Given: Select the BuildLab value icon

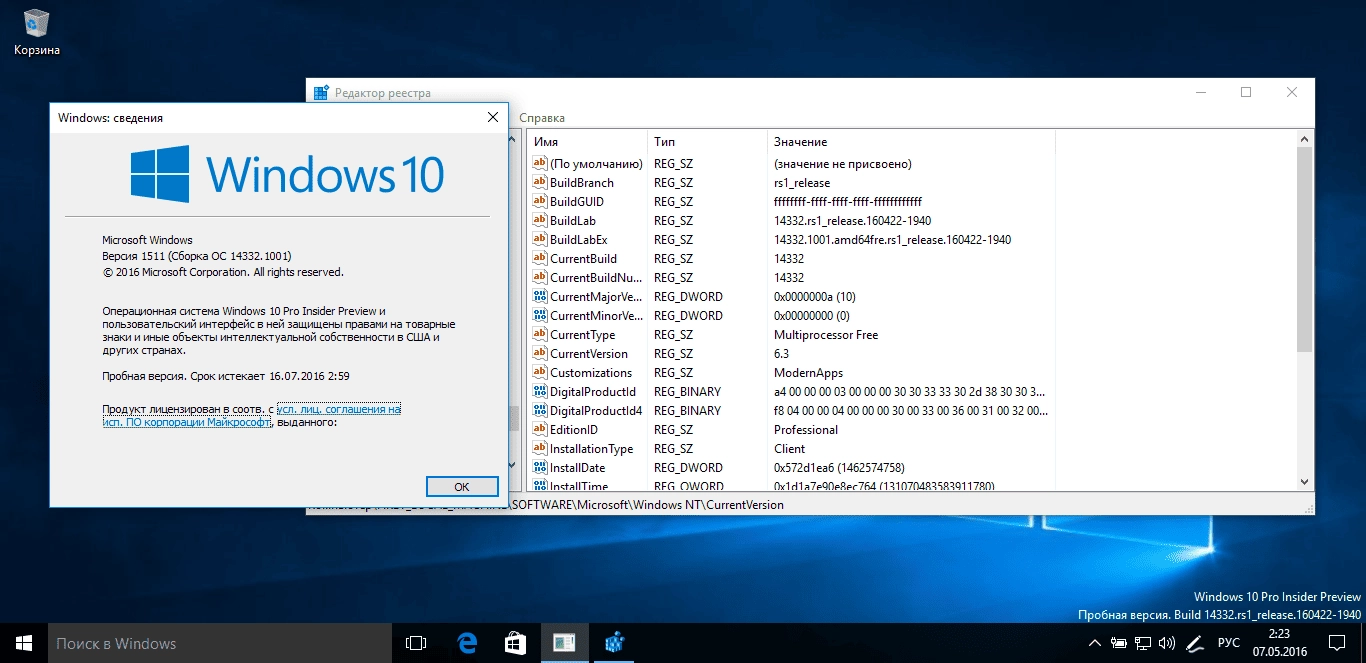Looking at the screenshot, I should [x=539, y=221].
